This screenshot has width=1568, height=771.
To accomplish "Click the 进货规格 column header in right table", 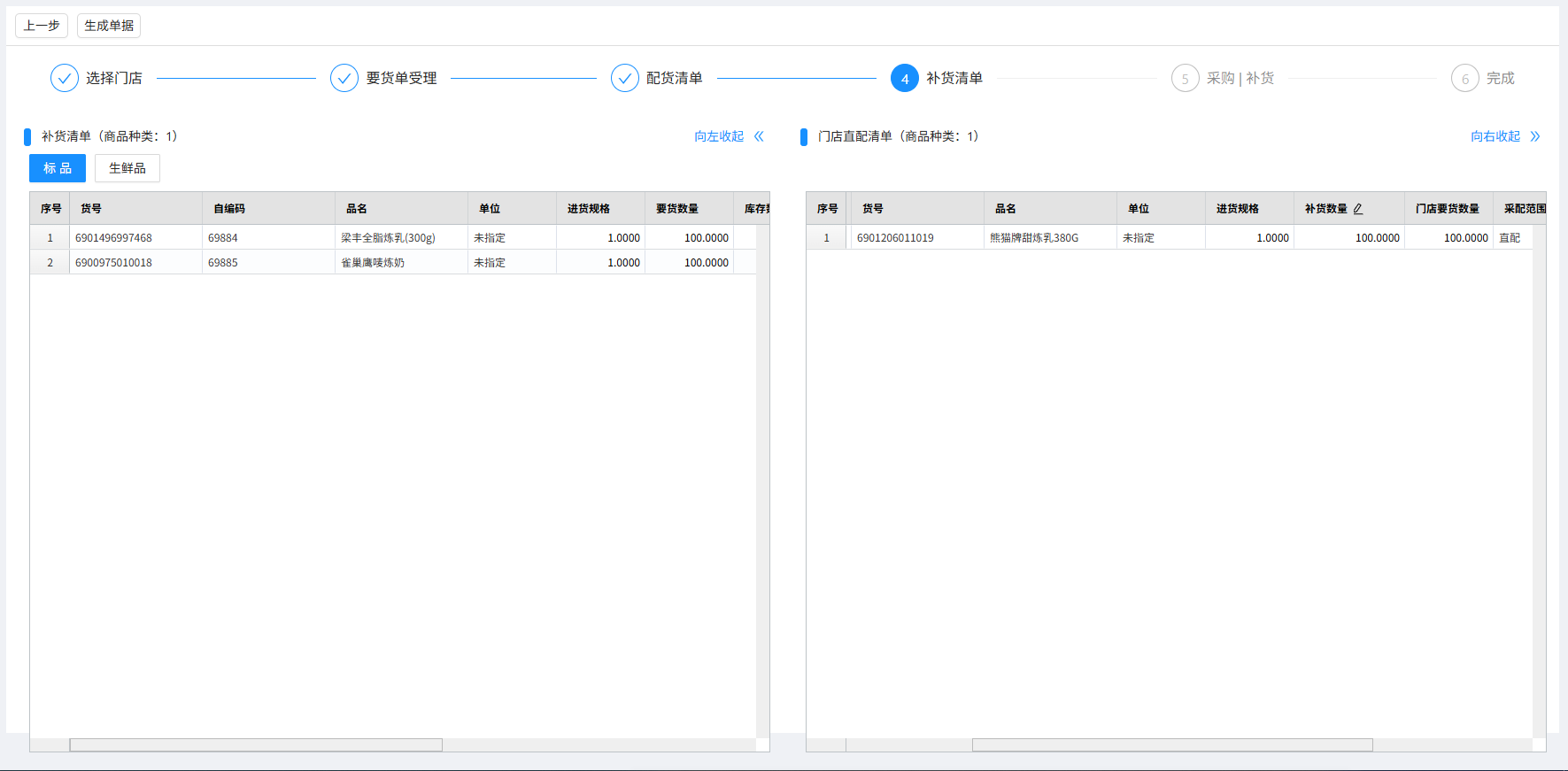I will click(x=1250, y=209).
